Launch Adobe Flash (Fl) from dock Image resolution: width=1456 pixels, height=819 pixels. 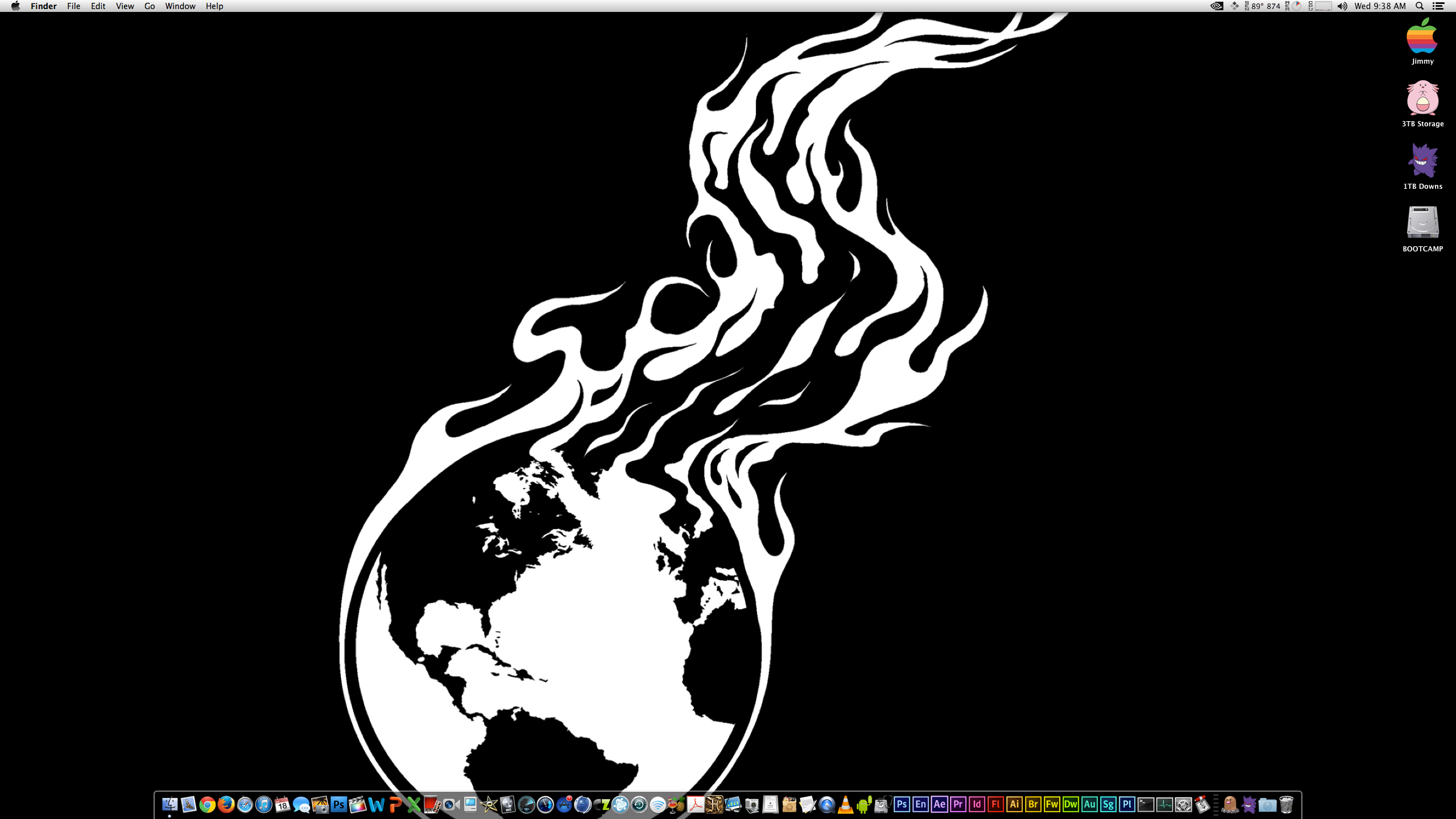tap(995, 804)
